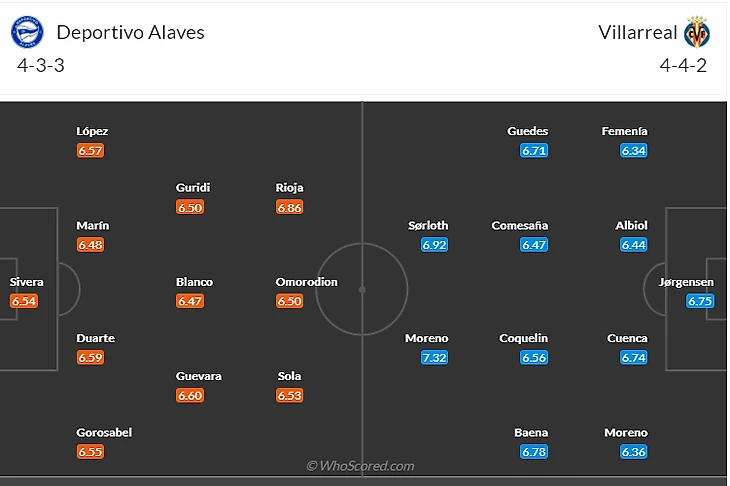Image resolution: width=730 pixels, height=486 pixels.
Task: Click the WhoScored.com watermark
Action: (x=360, y=466)
